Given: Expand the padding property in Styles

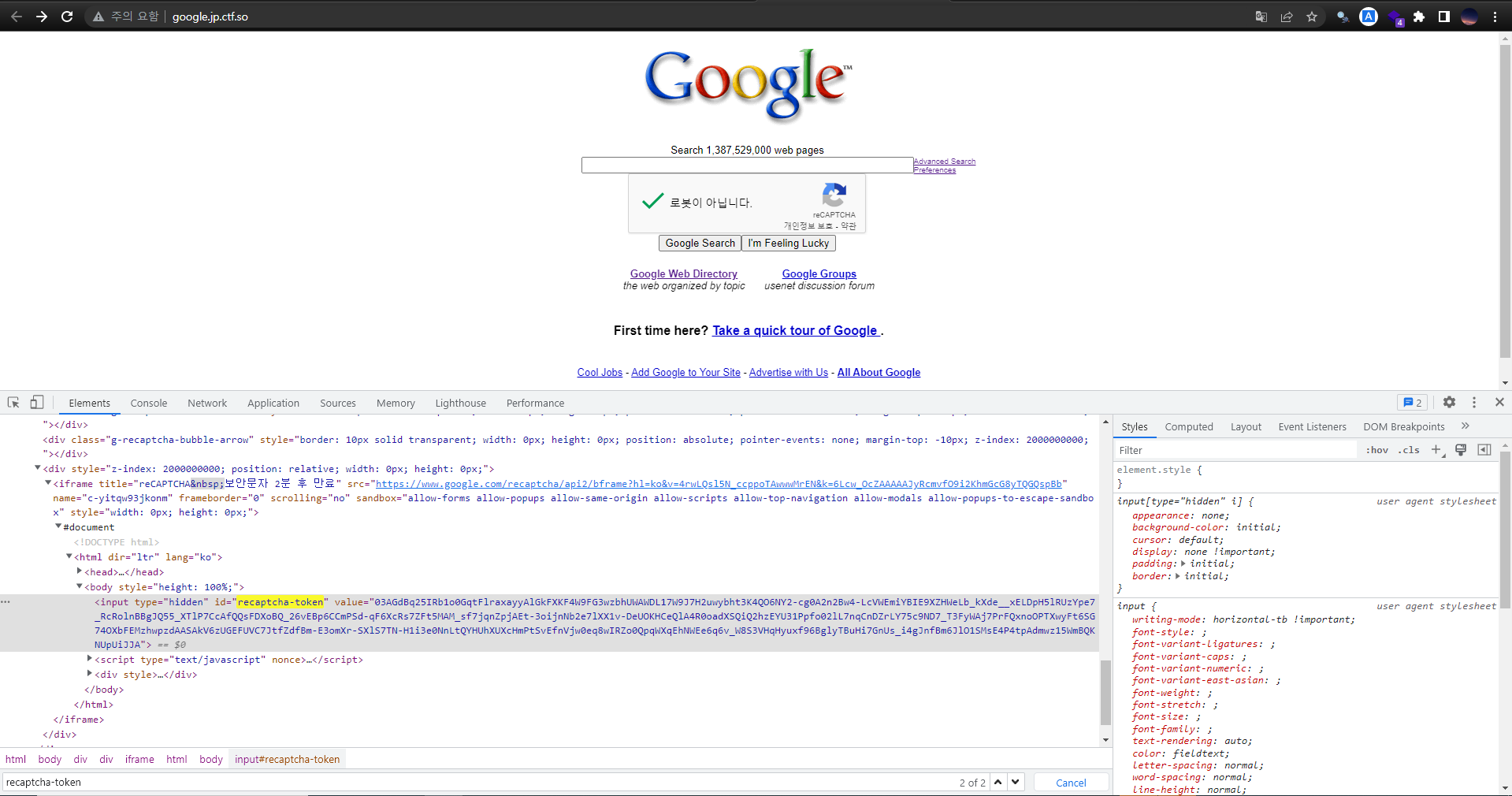Looking at the screenshot, I should (x=1183, y=564).
